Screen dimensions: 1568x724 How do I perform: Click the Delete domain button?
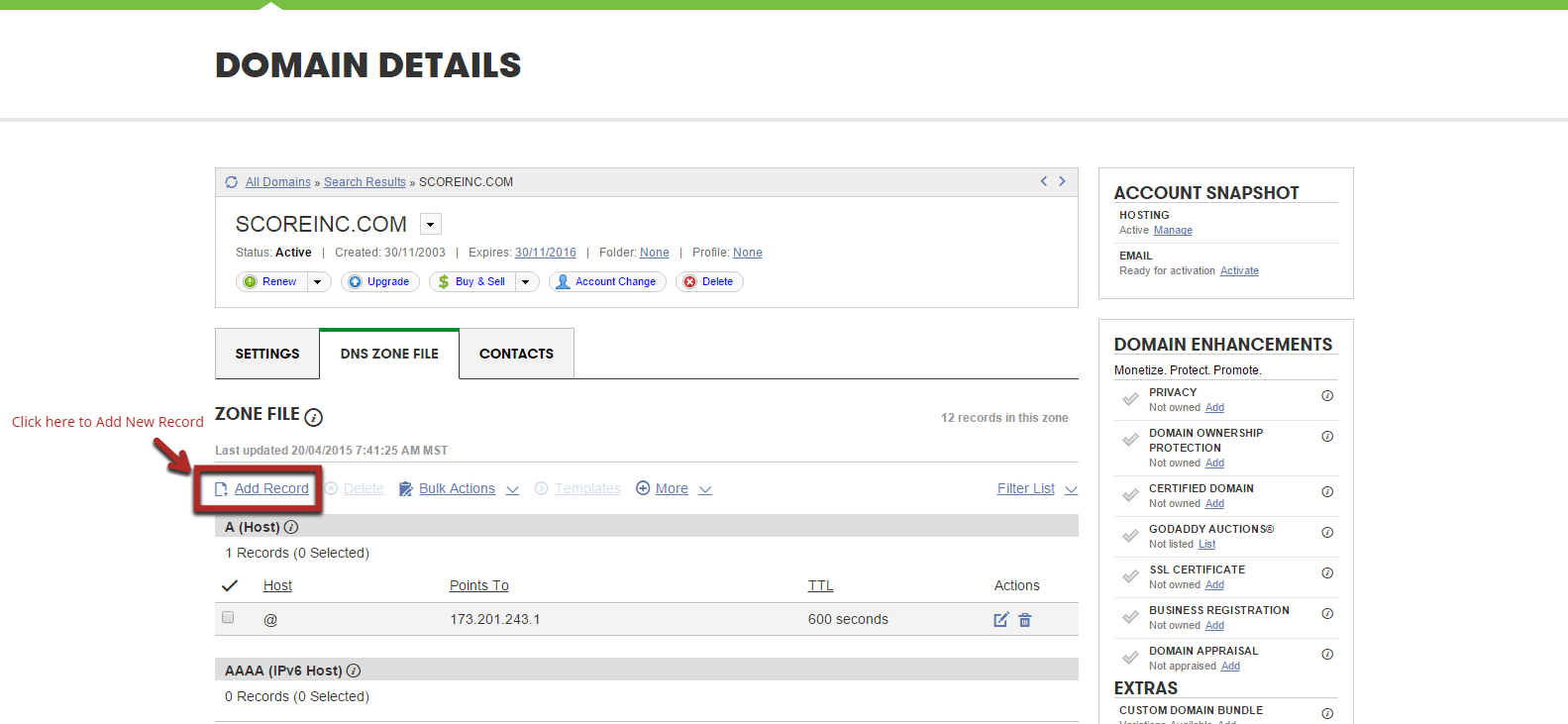click(709, 282)
